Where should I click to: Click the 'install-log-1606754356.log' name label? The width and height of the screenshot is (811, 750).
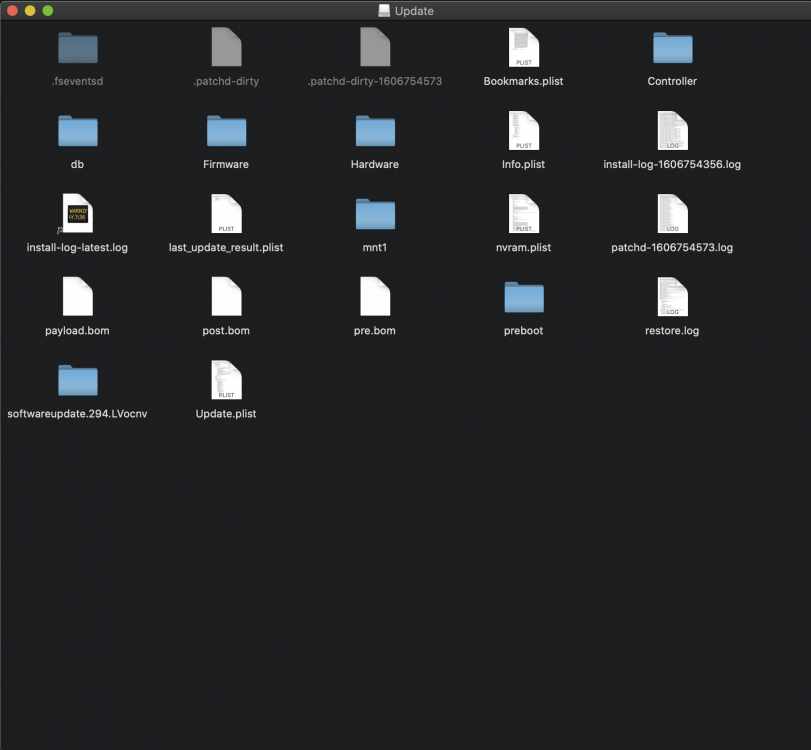(x=672, y=164)
